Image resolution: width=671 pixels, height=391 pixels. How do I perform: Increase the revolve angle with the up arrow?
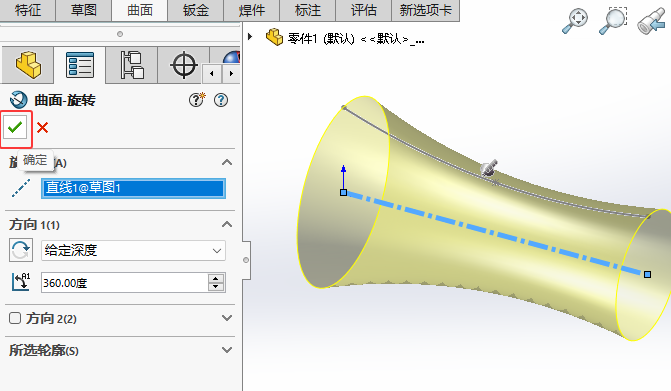click(x=216, y=278)
